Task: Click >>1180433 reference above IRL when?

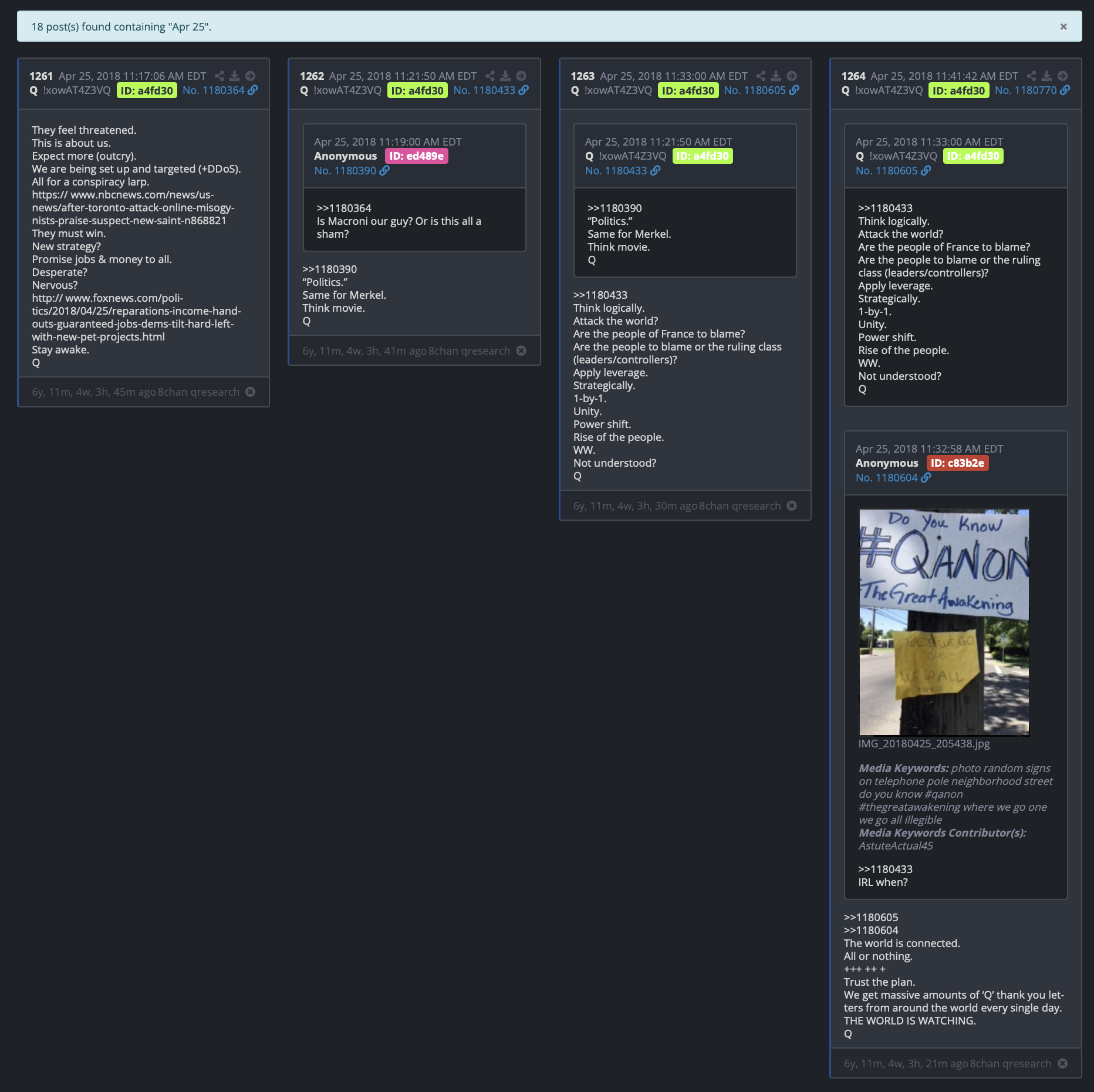Action: 885,869
